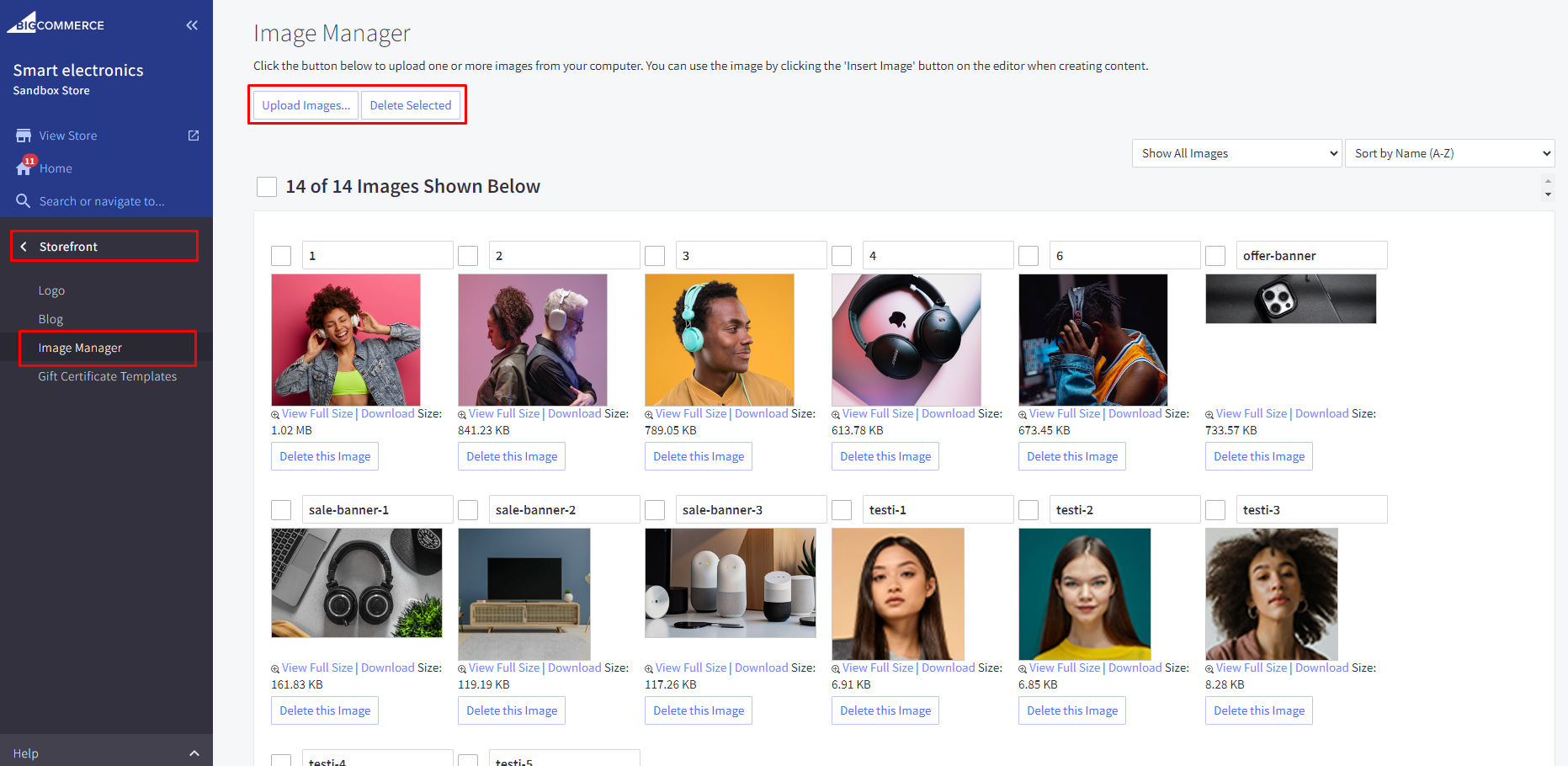This screenshot has width=1568, height=766.
Task: Click magnifier icon beside image 1's View Full Size
Action: point(275,415)
